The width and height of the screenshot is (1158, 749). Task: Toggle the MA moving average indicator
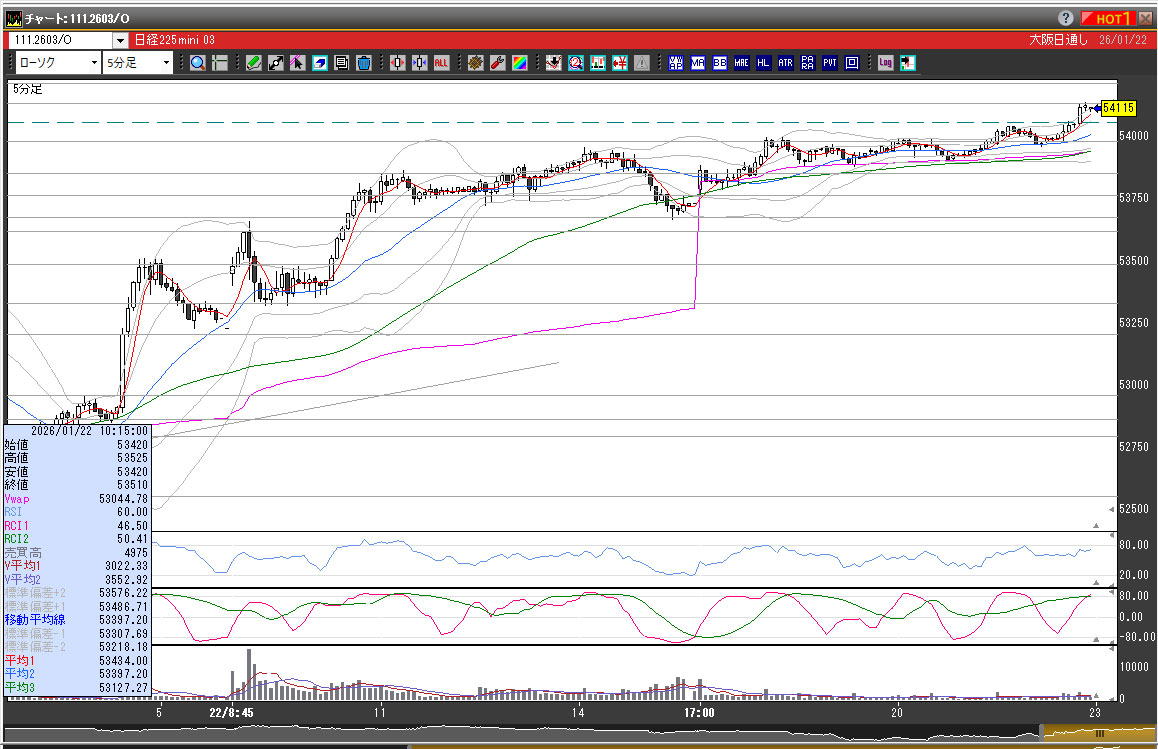point(697,63)
